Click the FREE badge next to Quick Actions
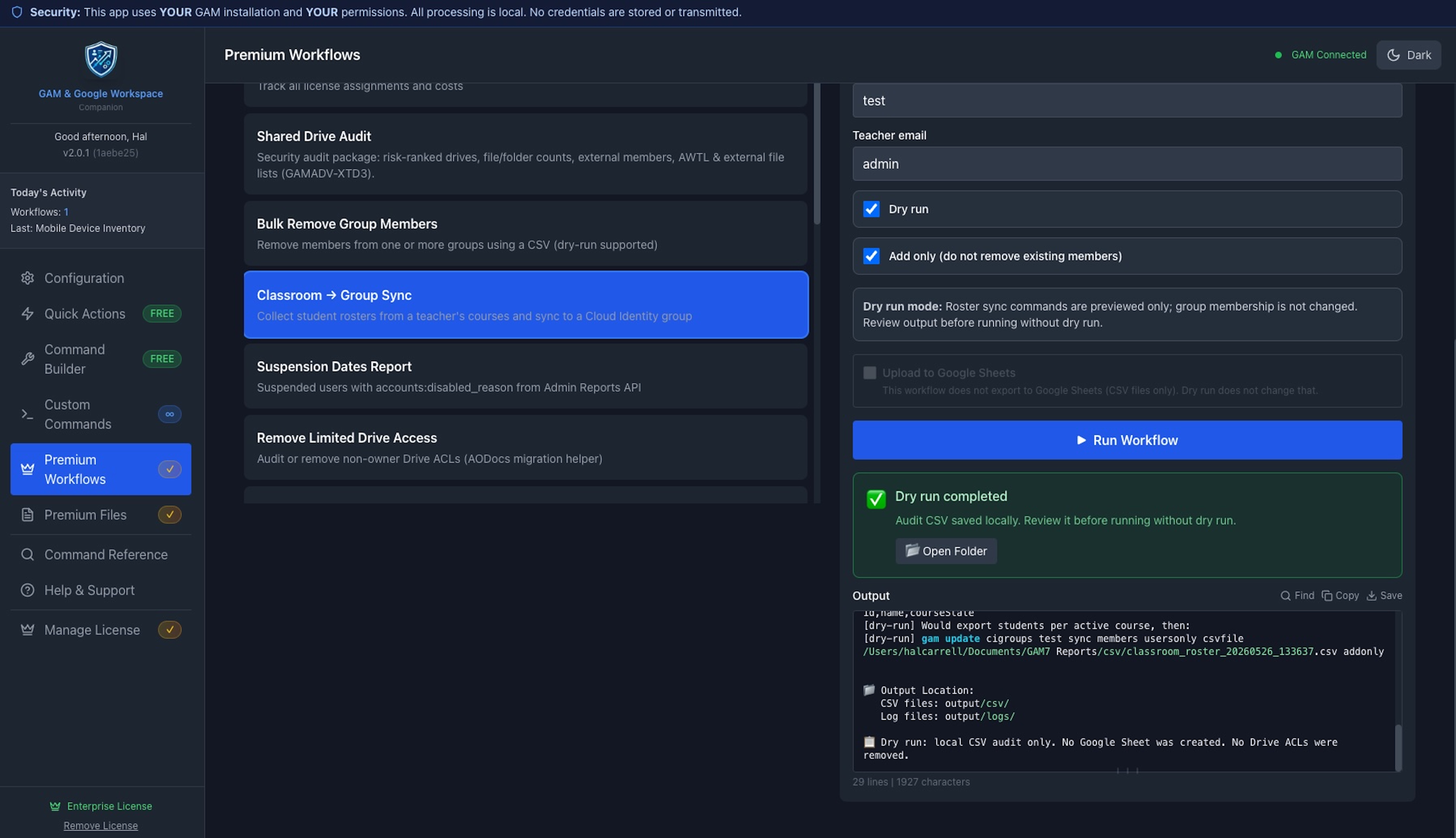 (x=162, y=313)
